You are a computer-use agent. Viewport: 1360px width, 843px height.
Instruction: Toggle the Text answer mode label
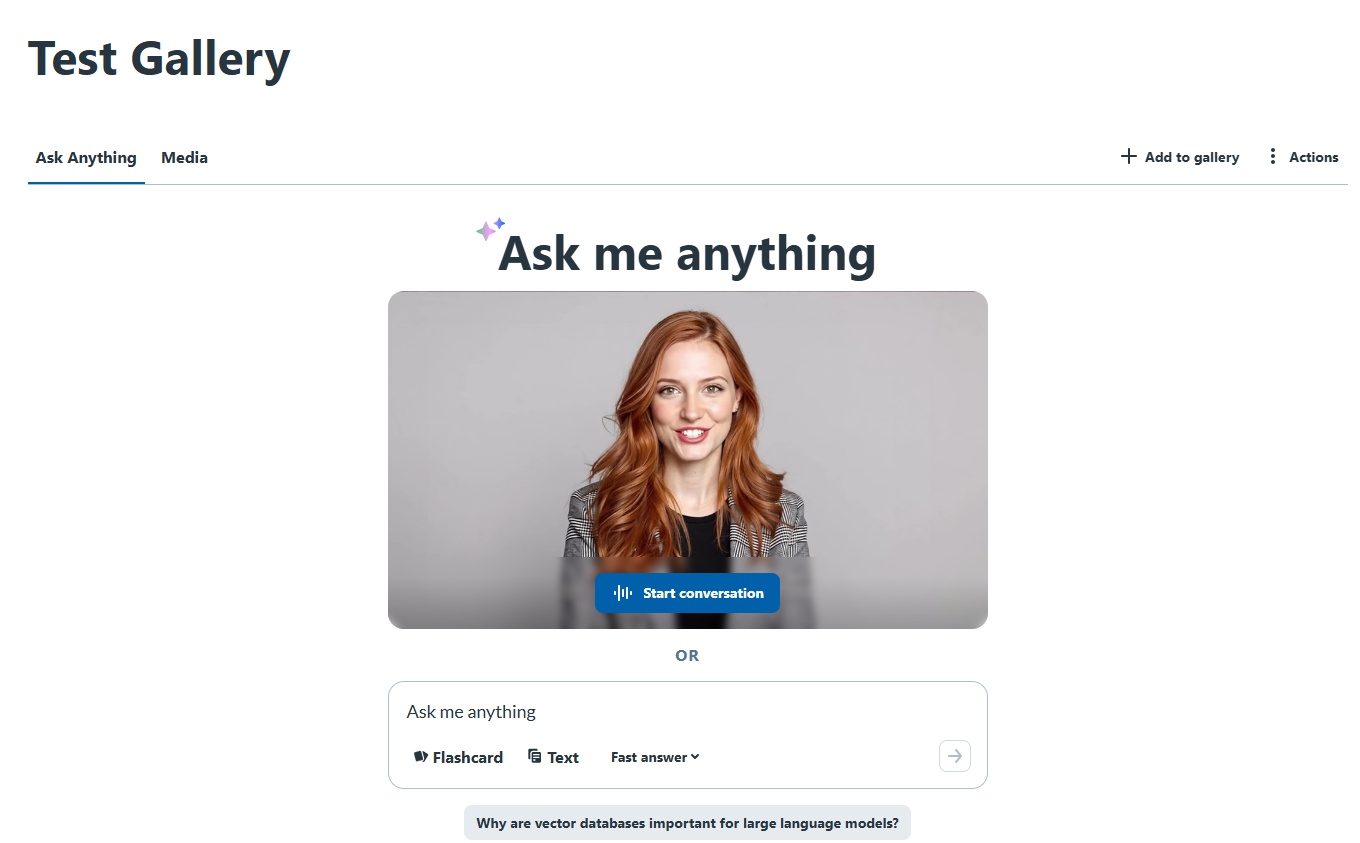(563, 757)
